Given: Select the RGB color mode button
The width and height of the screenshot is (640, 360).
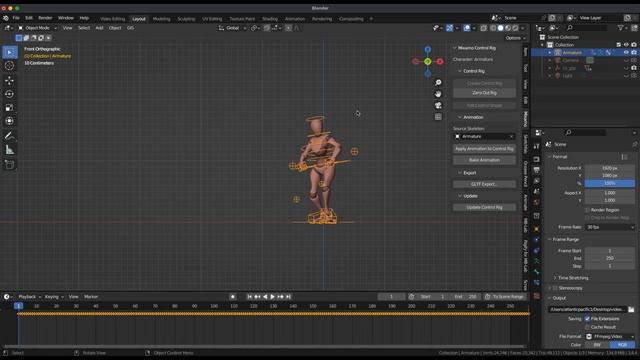Looking at the screenshot, I should coord(622,345).
